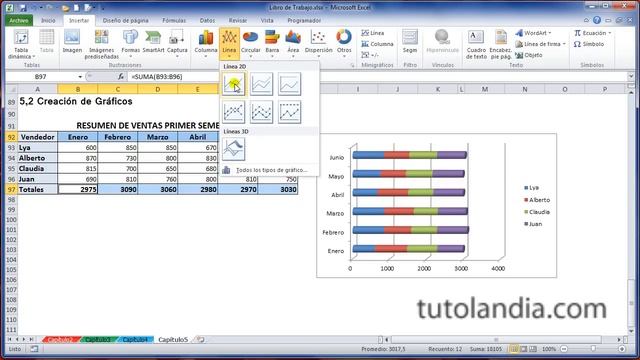Switch to the Vista tab
Image resolution: width=640 pixels, height=360 pixels.
click(267, 20)
